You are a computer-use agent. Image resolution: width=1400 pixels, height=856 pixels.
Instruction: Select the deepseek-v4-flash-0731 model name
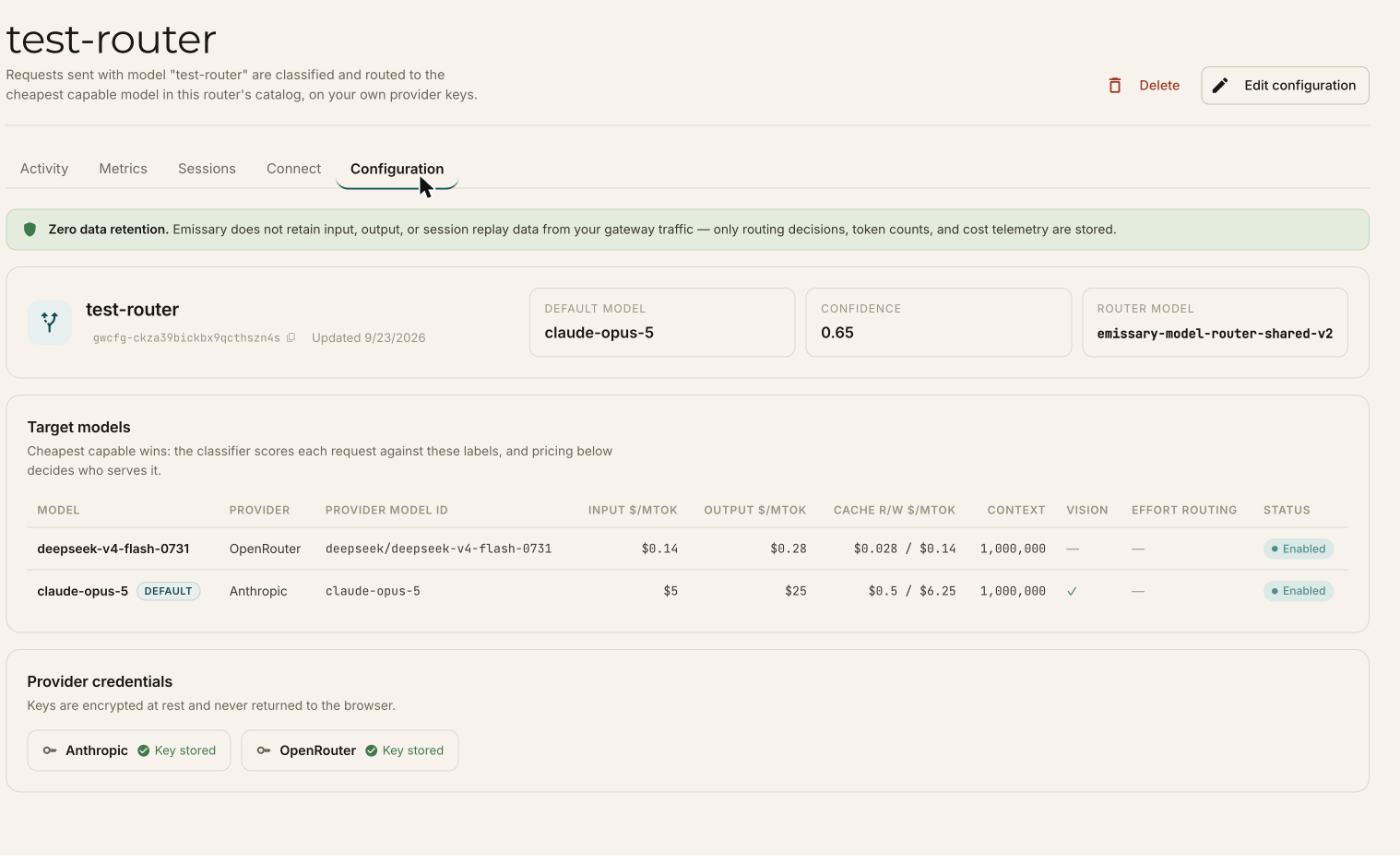click(113, 549)
